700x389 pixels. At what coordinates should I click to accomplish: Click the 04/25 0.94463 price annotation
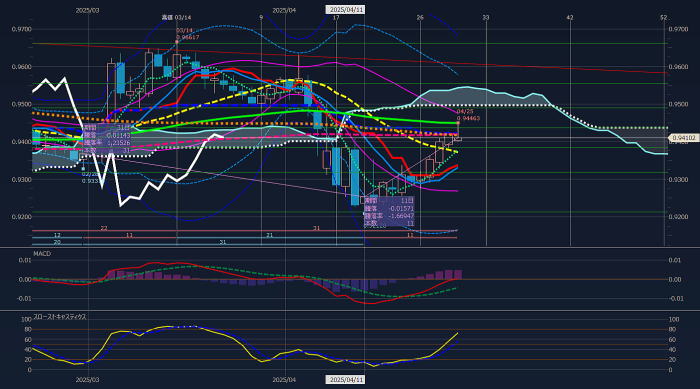(468, 115)
